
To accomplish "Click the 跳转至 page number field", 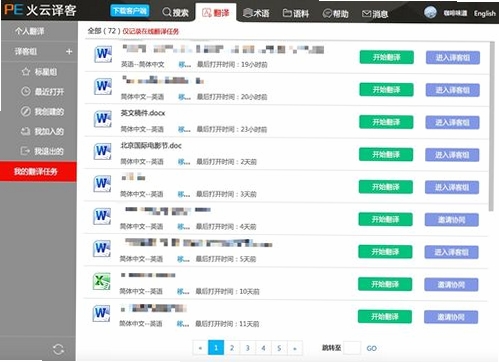I will click(352, 348).
